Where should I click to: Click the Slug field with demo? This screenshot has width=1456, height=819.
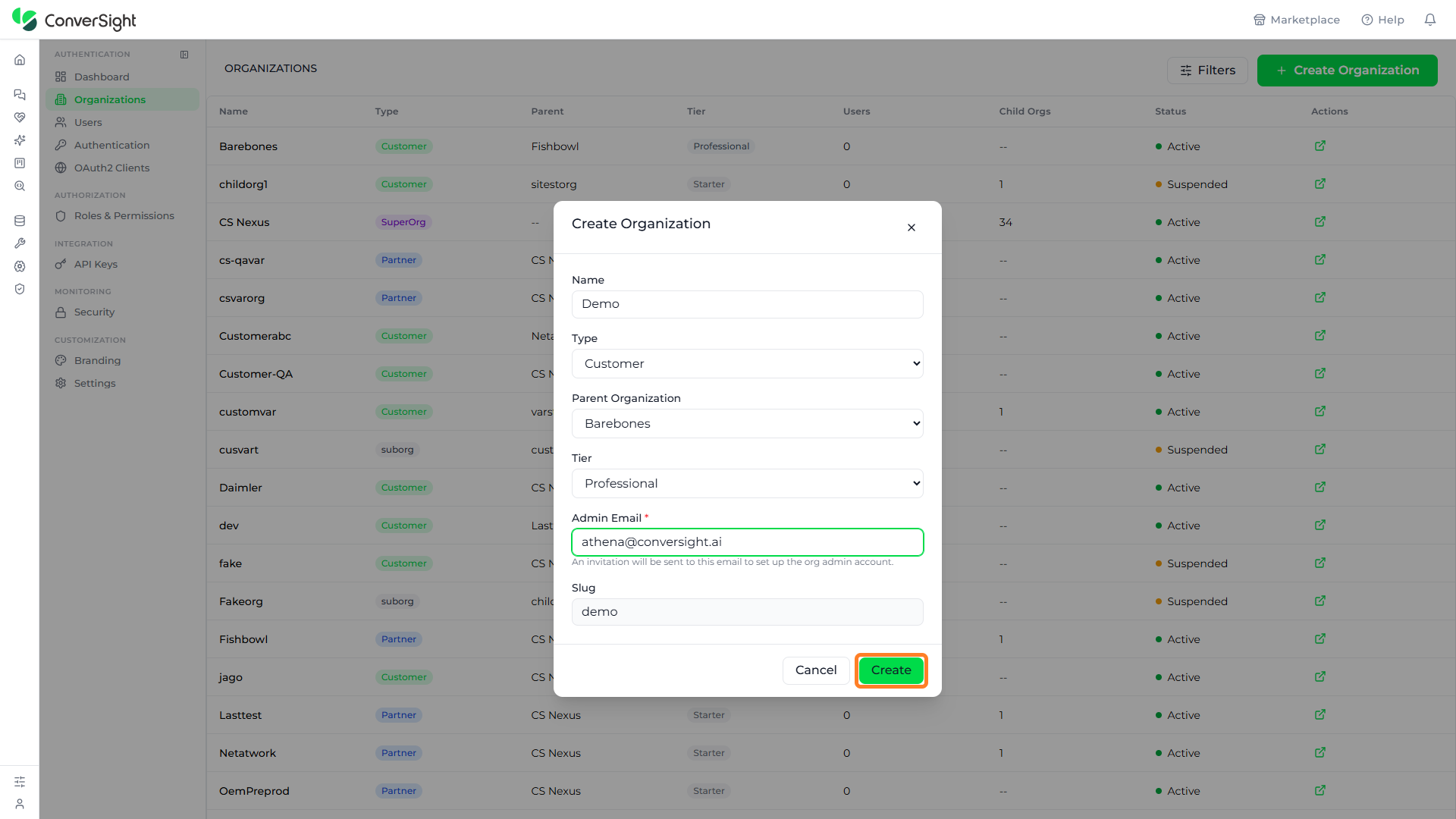748,612
